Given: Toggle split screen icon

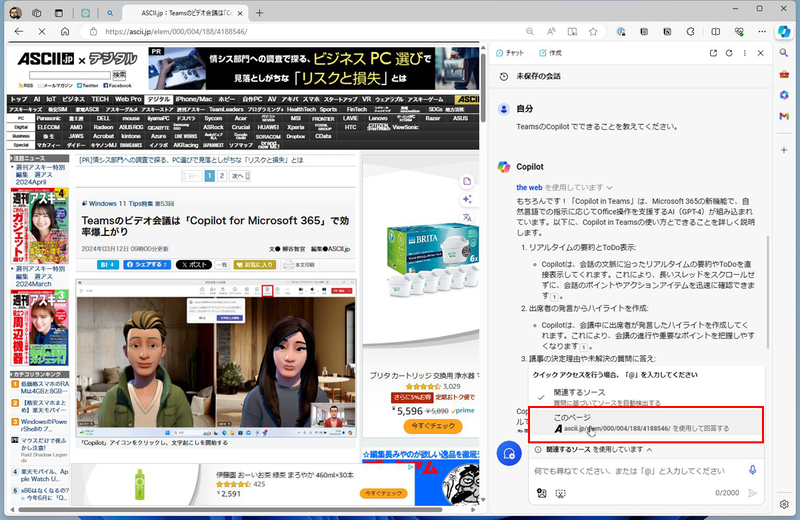Looking at the screenshot, I should point(715,32).
